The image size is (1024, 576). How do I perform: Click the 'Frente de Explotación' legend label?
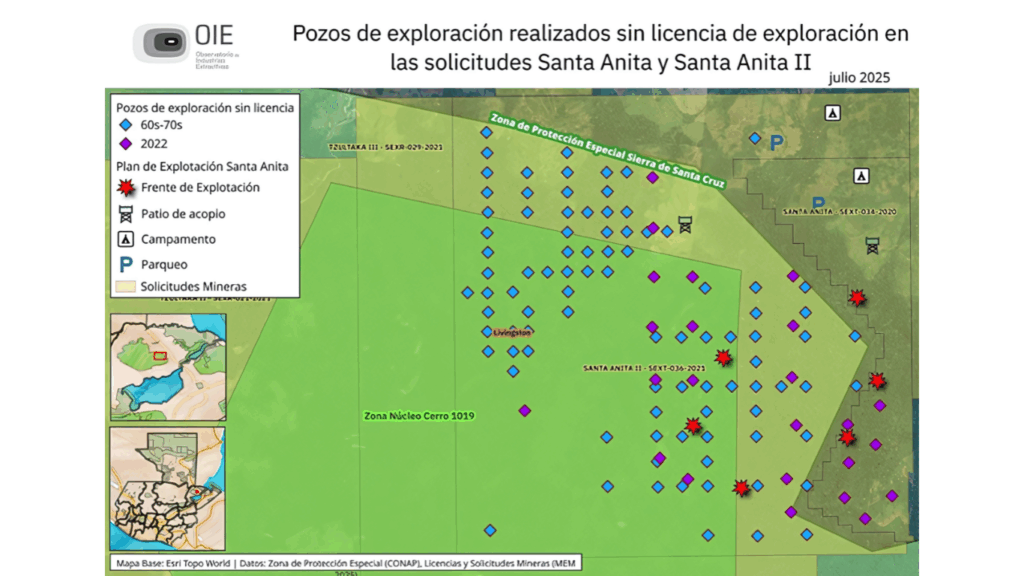pos(200,187)
